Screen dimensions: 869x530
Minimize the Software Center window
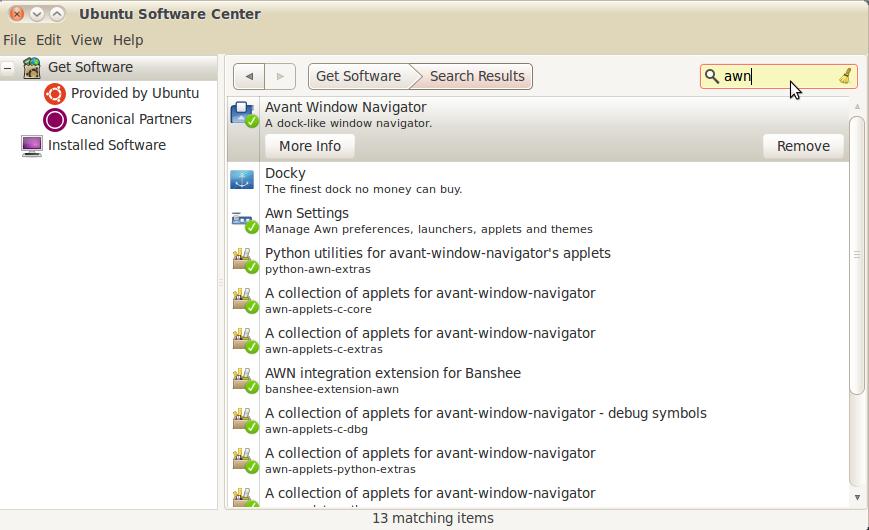coord(37,14)
